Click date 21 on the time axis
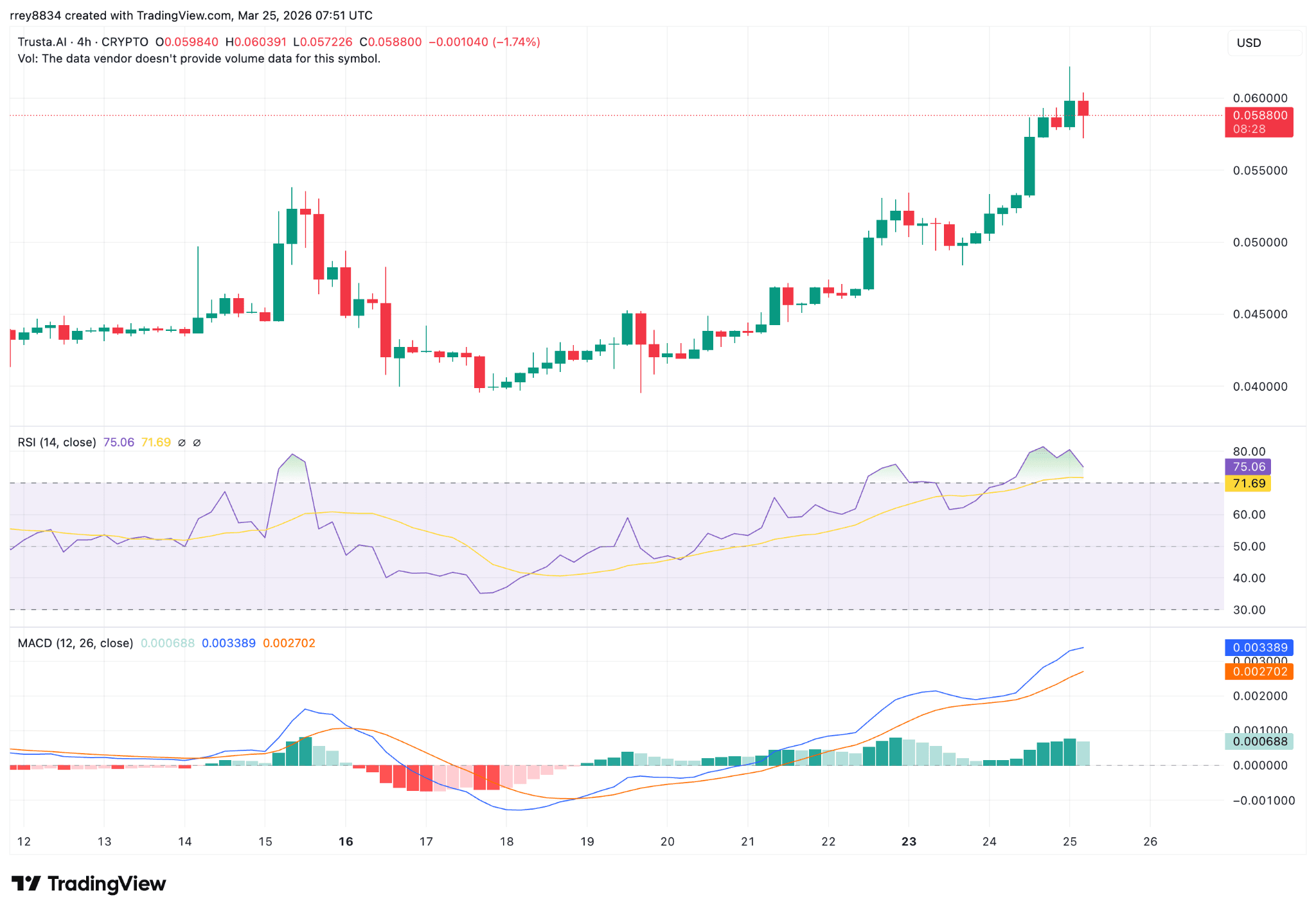Image resolution: width=1316 pixels, height=913 pixels. (x=748, y=841)
